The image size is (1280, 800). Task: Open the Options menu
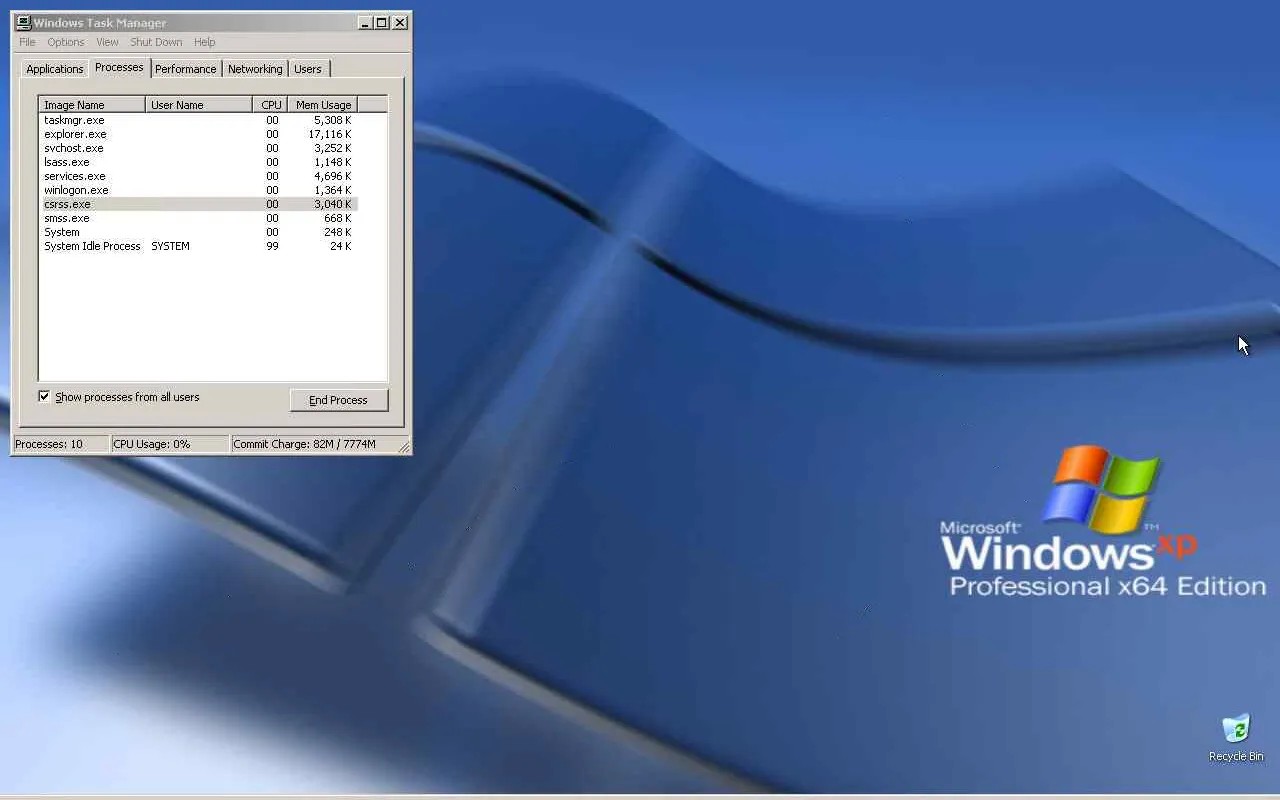click(66, 42)
